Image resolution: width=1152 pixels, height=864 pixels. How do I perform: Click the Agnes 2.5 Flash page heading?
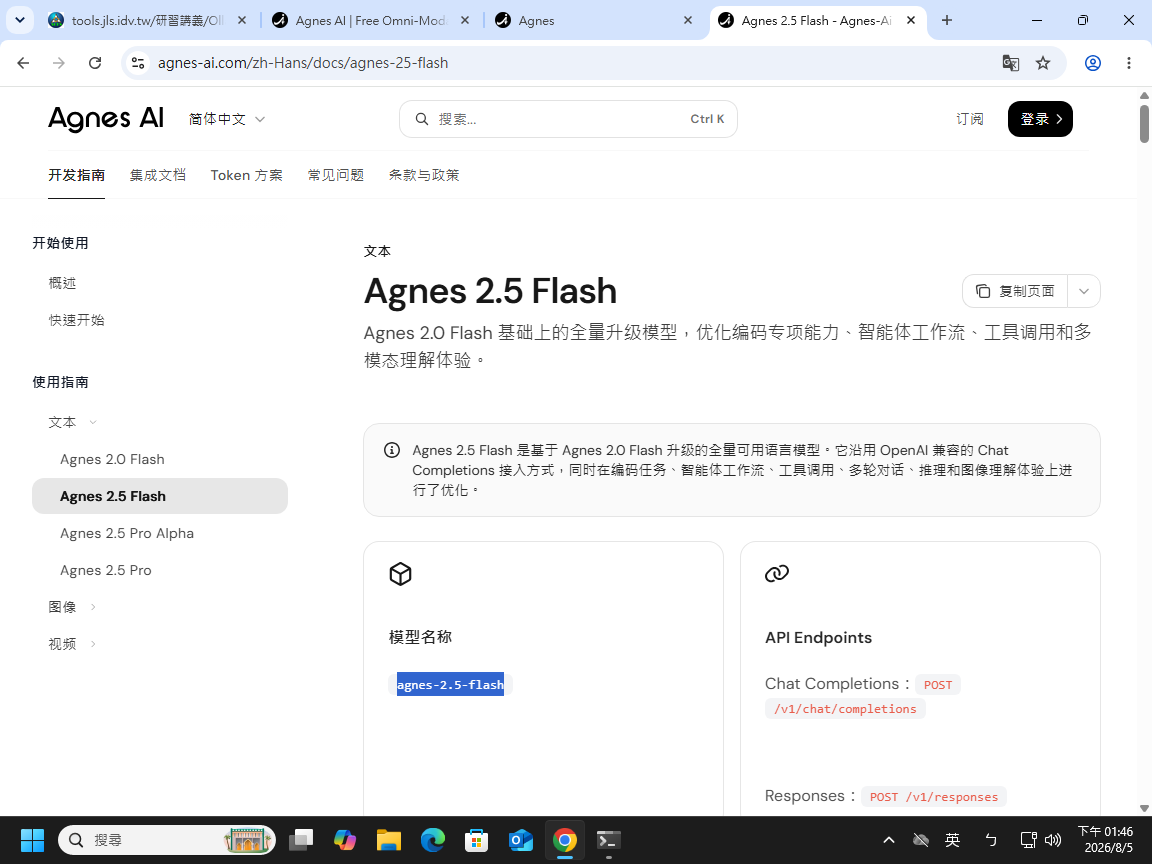(490, 291)
